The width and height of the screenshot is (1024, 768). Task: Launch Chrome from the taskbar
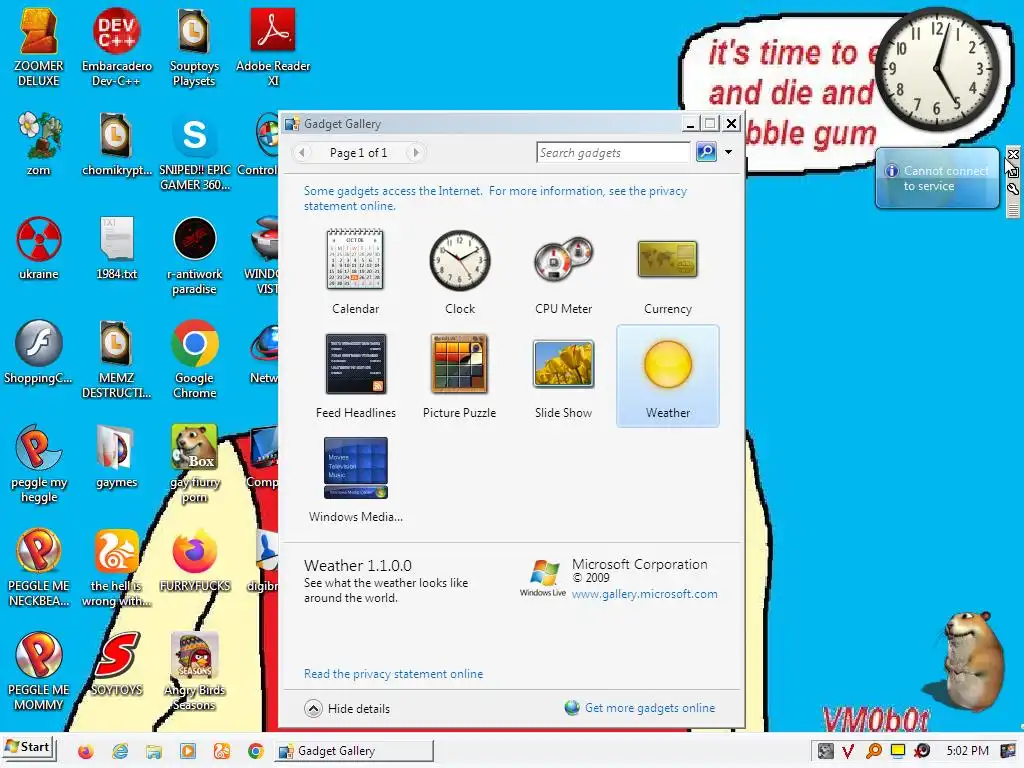[256, 751]
